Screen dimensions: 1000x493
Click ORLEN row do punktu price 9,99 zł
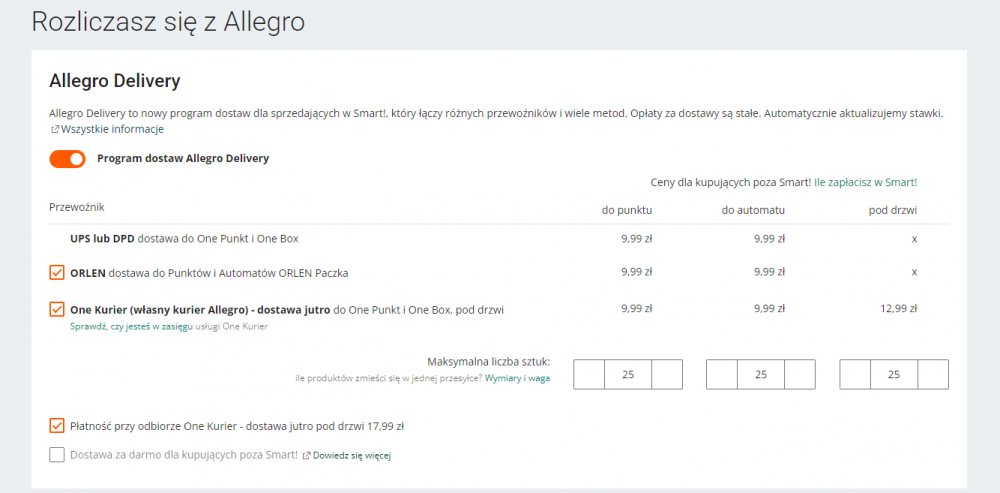tap(636, 272)
